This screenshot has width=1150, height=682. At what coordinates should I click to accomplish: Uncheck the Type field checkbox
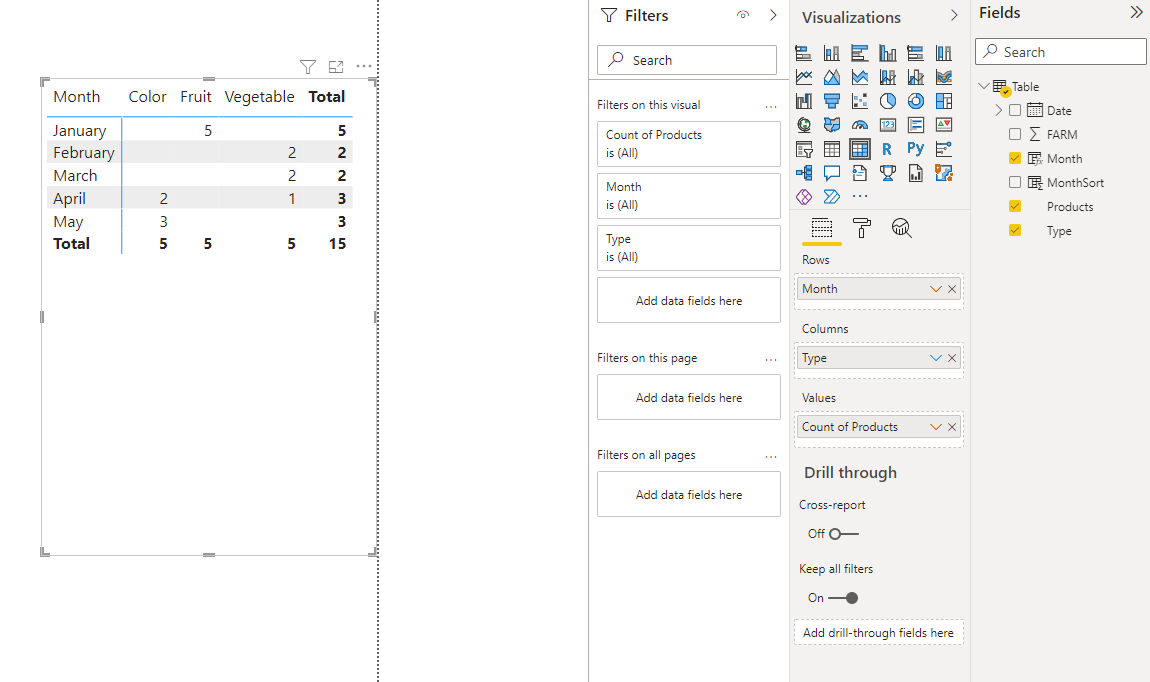pyautogui.click(x=1015, y=230)
